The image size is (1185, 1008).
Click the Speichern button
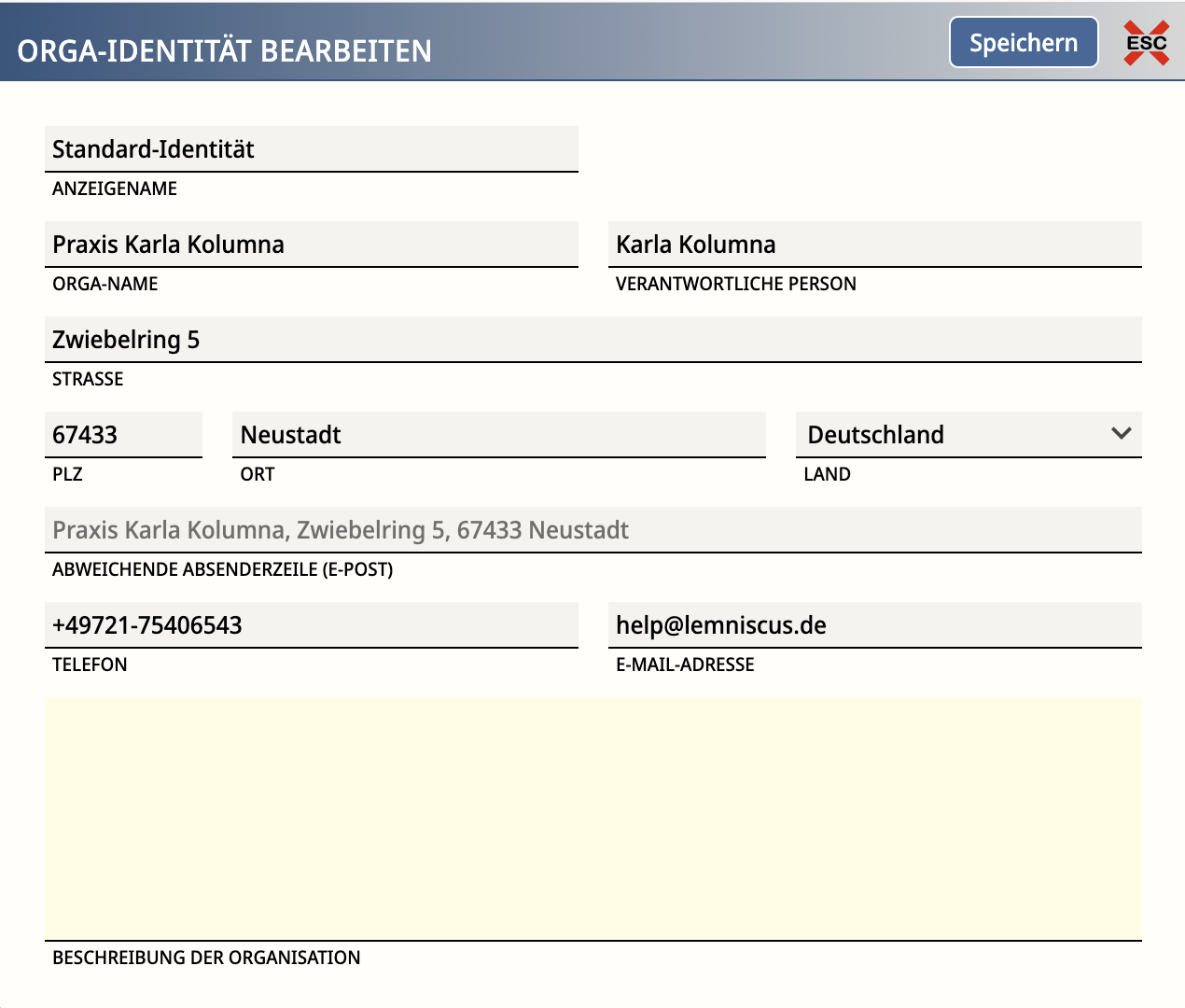coord(1024,43)
